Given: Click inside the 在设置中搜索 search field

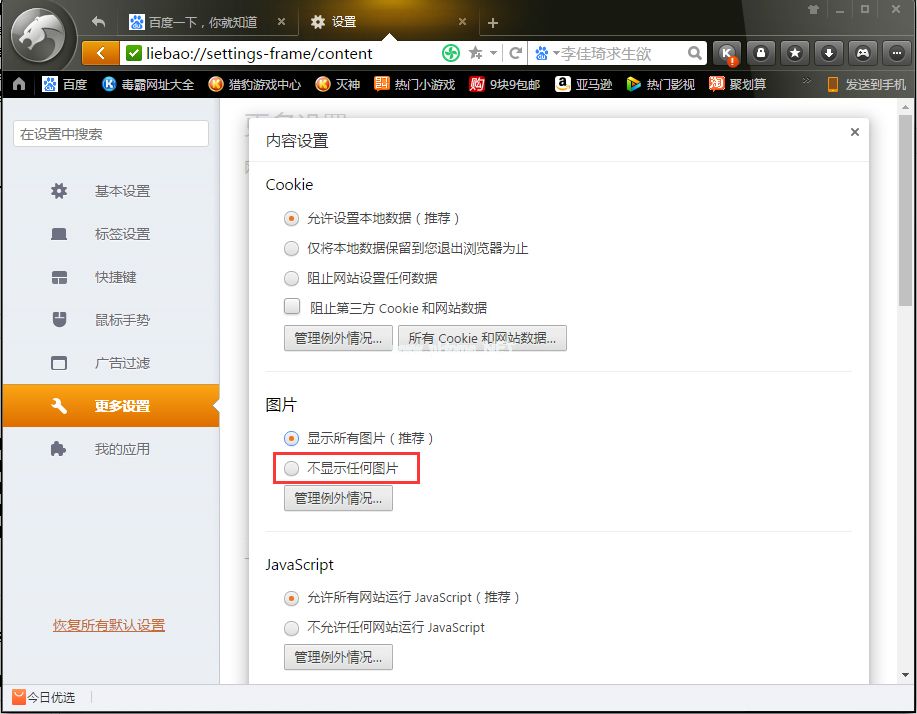Looking at the screenshot, I should point(110,133).
